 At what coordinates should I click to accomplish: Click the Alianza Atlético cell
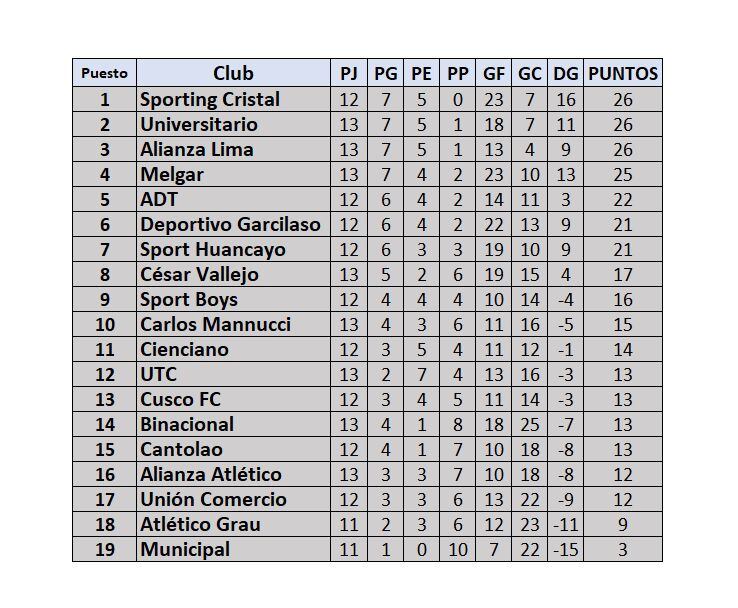[211, 474]
